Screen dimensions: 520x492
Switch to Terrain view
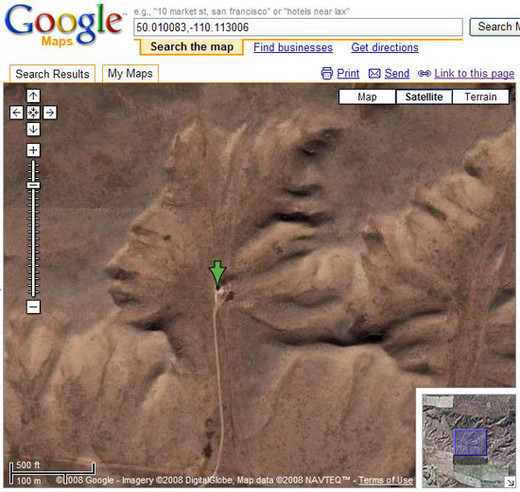[481, 97]
